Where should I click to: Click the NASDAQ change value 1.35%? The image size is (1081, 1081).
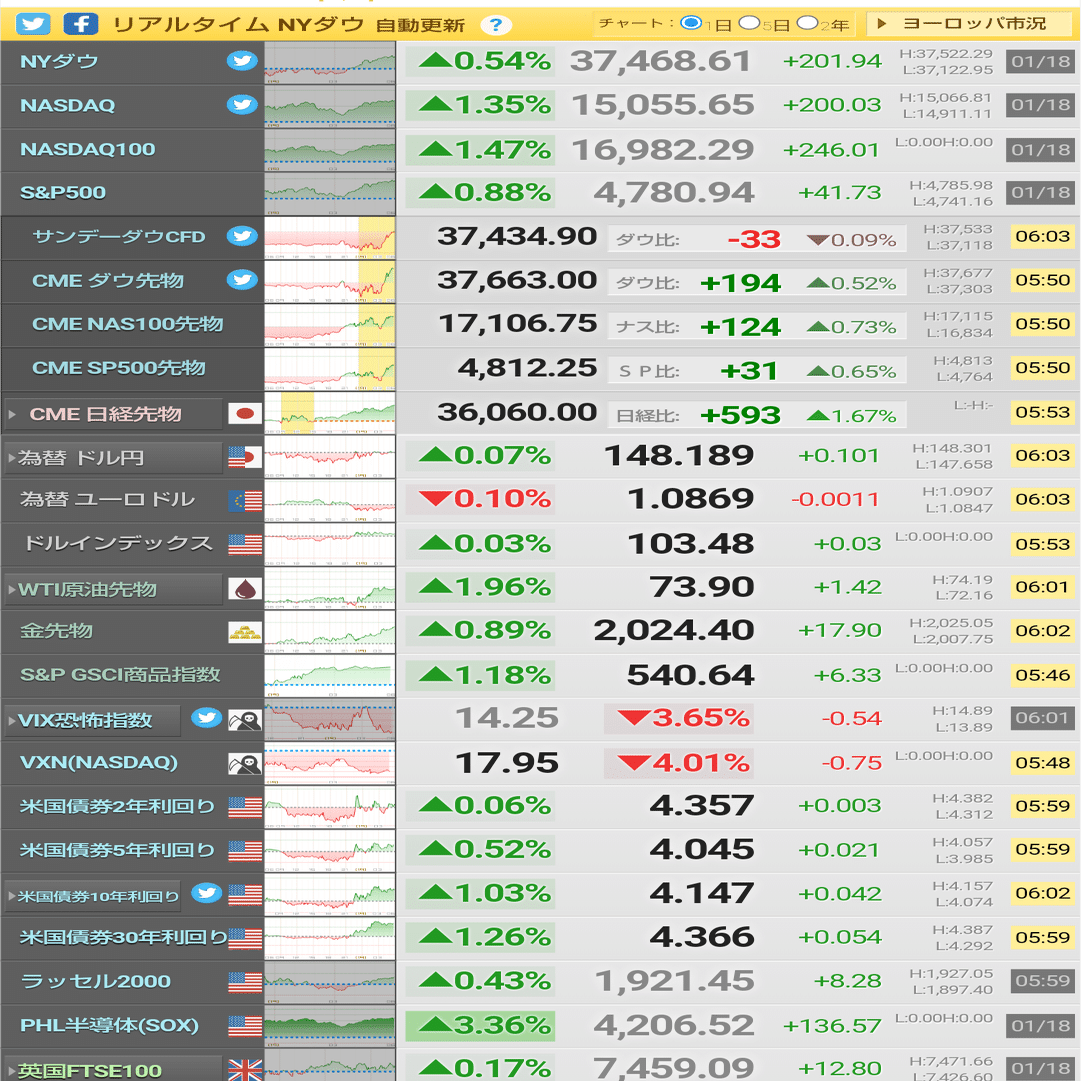pyautogui.click(x=481, y=105)
